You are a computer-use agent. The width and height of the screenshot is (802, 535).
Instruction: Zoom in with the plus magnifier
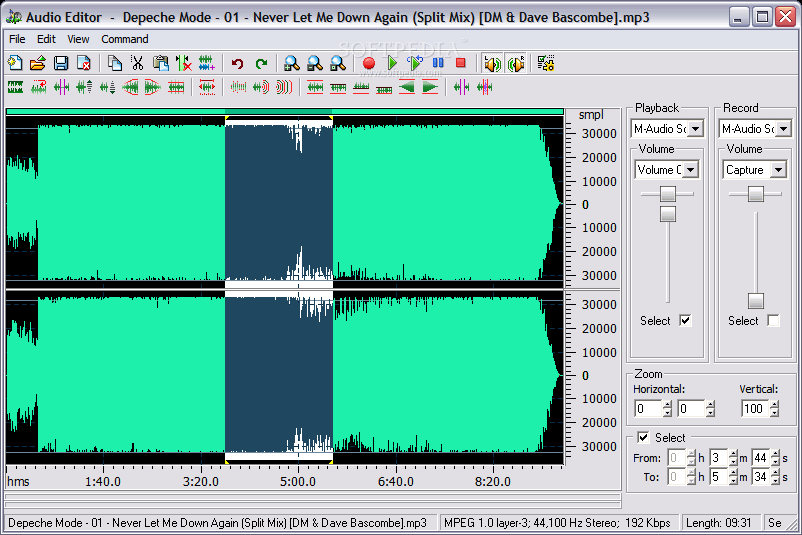(x=292, y=63)
